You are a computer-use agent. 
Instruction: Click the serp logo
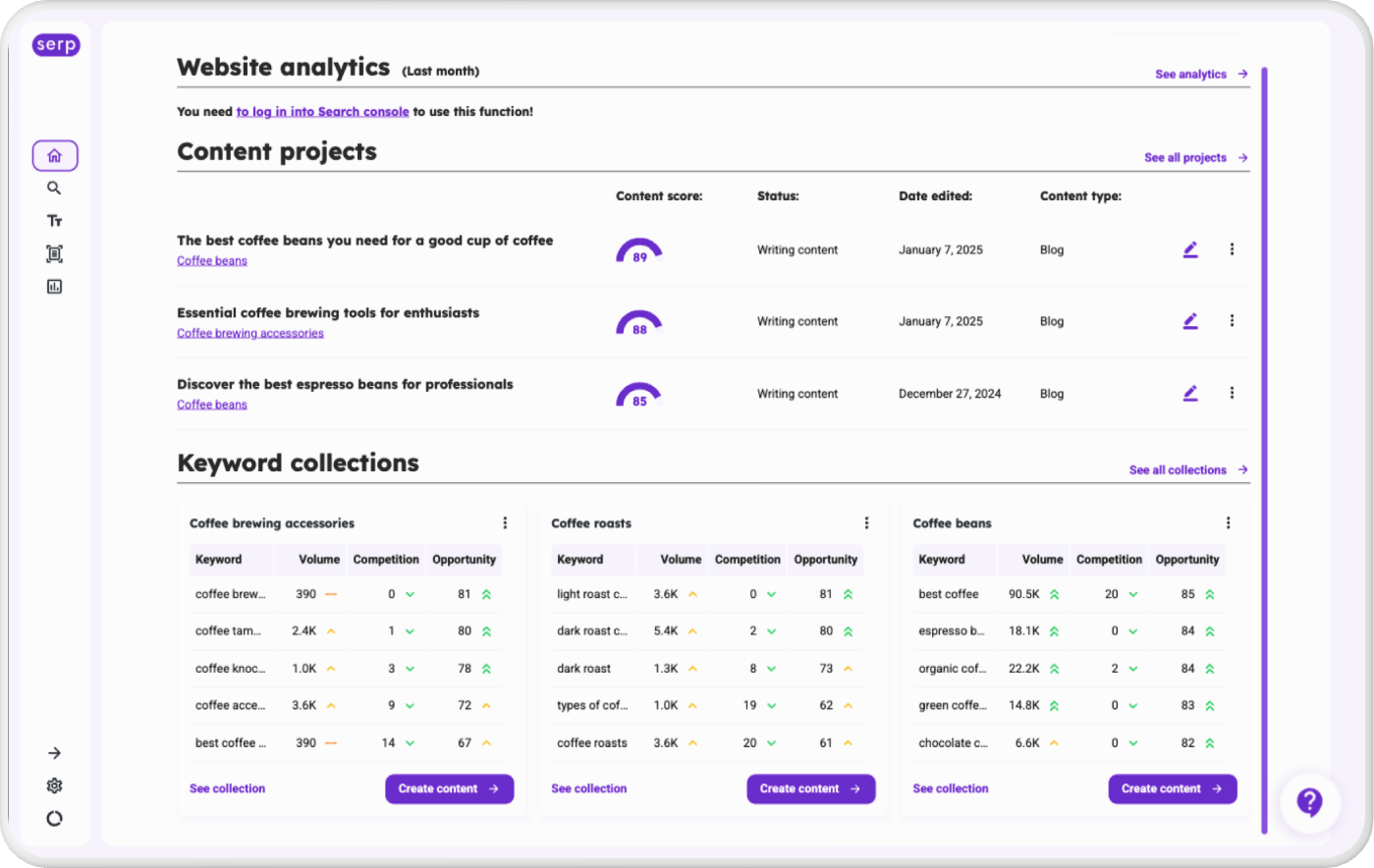point(56,45)
